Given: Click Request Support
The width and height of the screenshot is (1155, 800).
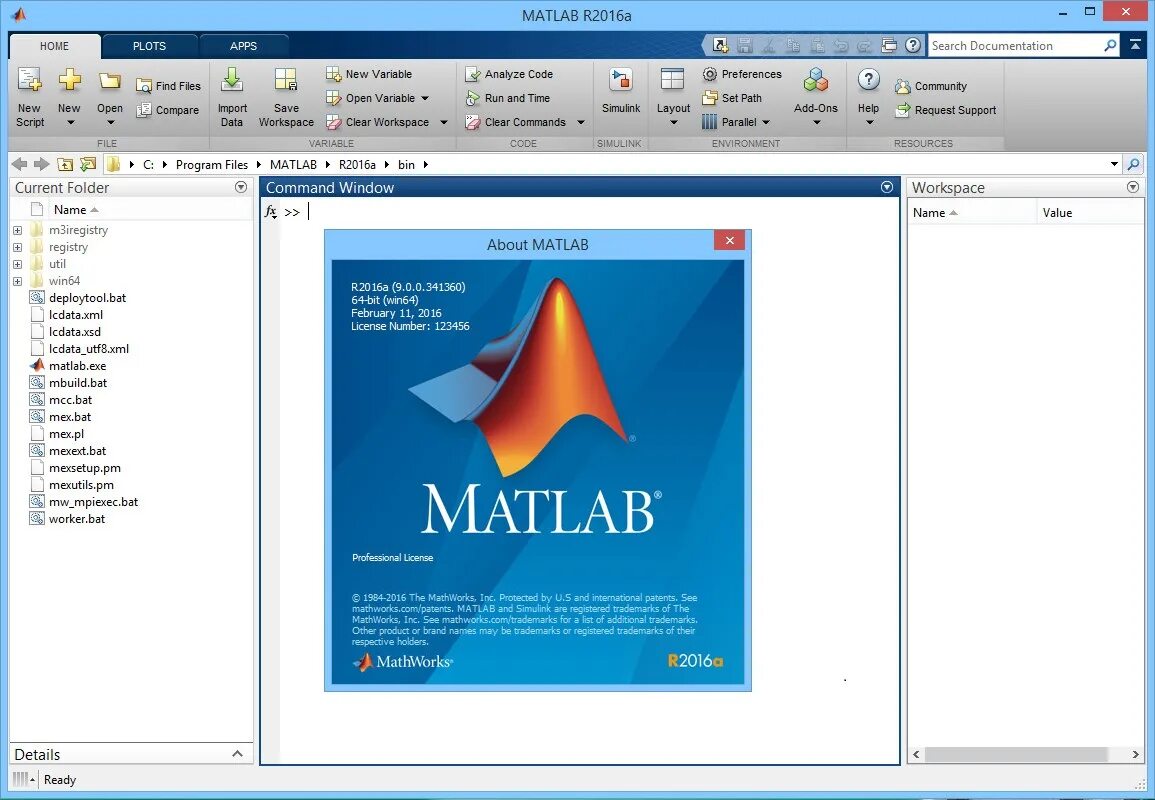Looking at the screenshot, I should click(945, 110).
